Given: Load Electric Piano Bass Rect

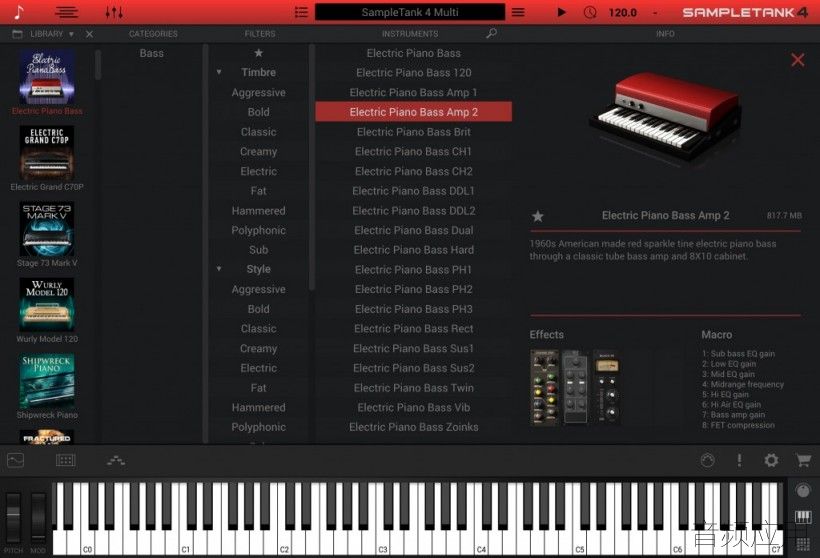Looking at the screenshot, I should (x=414, y=328).
